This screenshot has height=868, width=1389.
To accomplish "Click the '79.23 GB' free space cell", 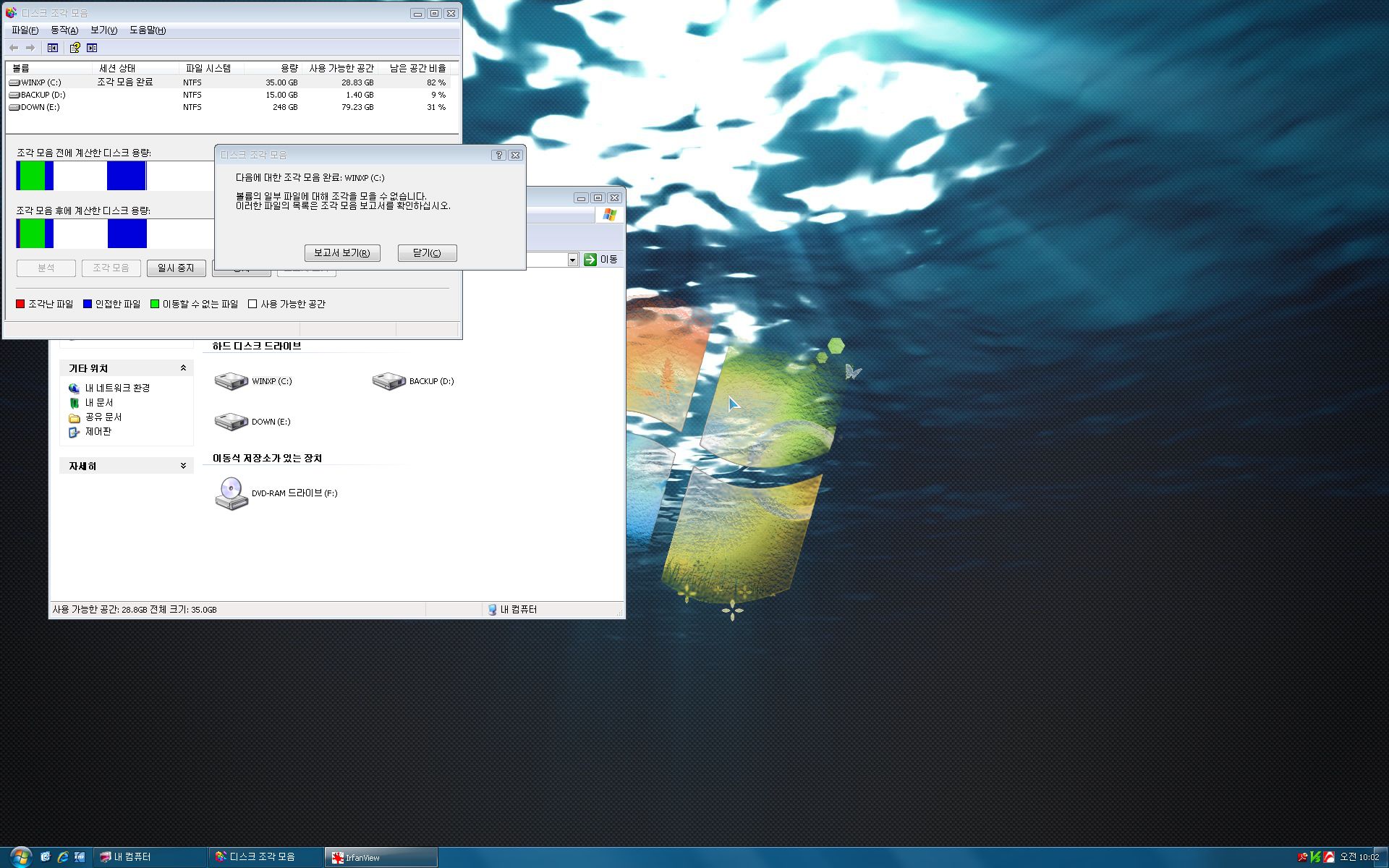I will click(357, 107).
